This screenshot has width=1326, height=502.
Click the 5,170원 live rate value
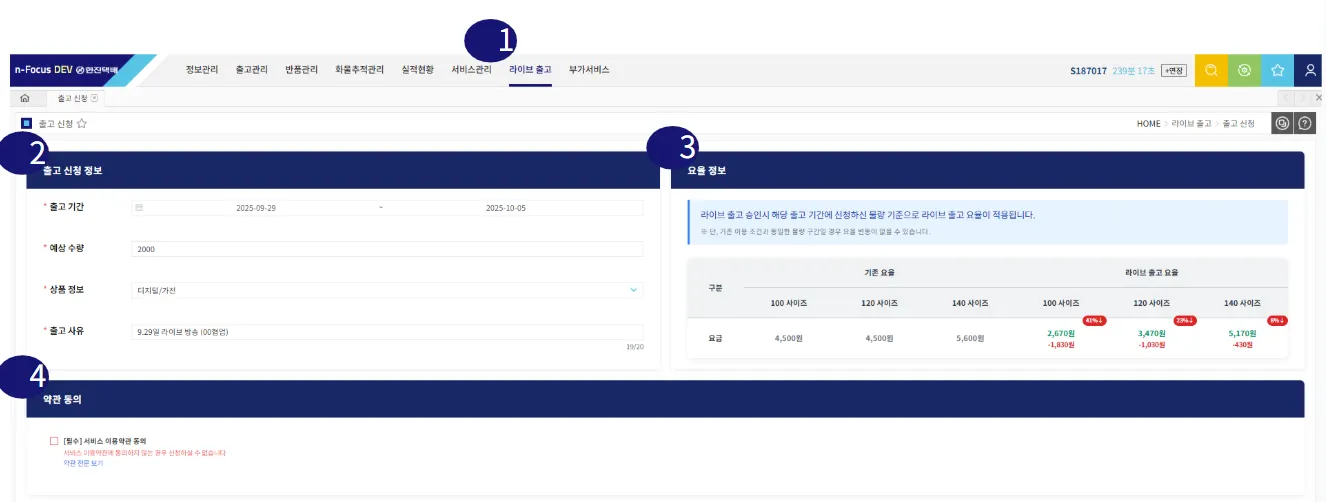point(1242,333)
